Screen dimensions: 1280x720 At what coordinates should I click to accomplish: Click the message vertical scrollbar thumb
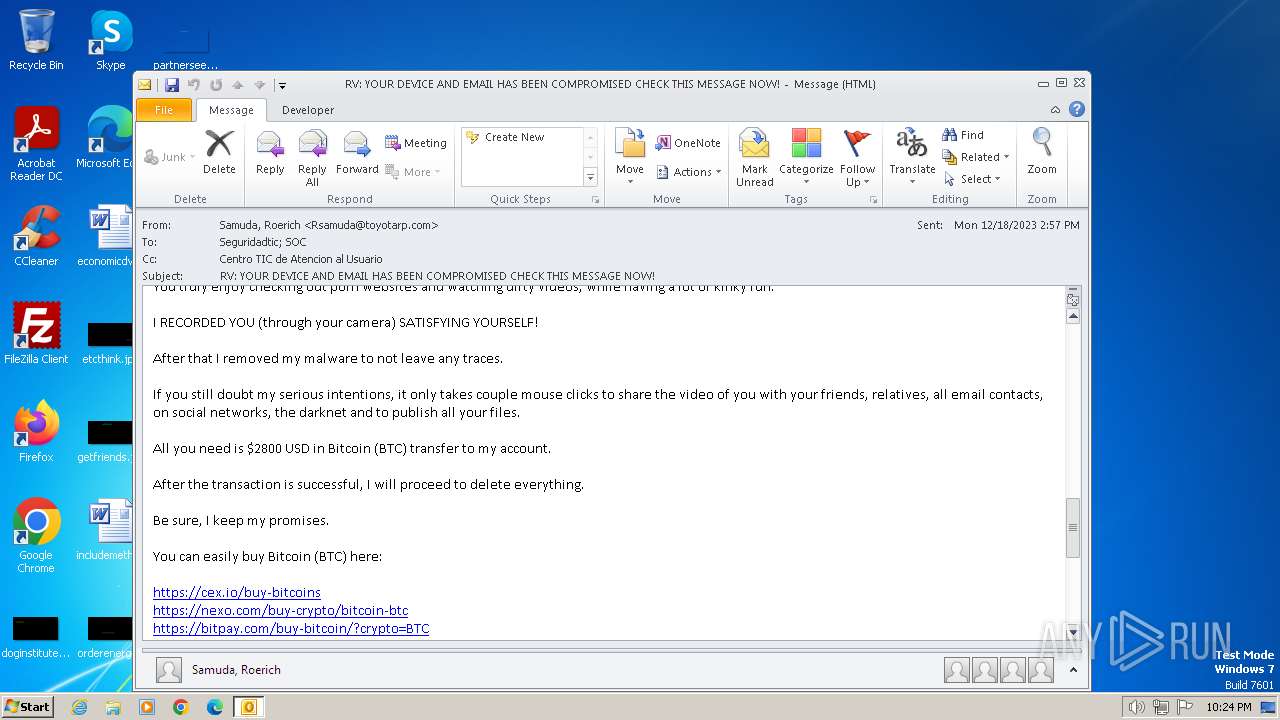coord(1073,527)
